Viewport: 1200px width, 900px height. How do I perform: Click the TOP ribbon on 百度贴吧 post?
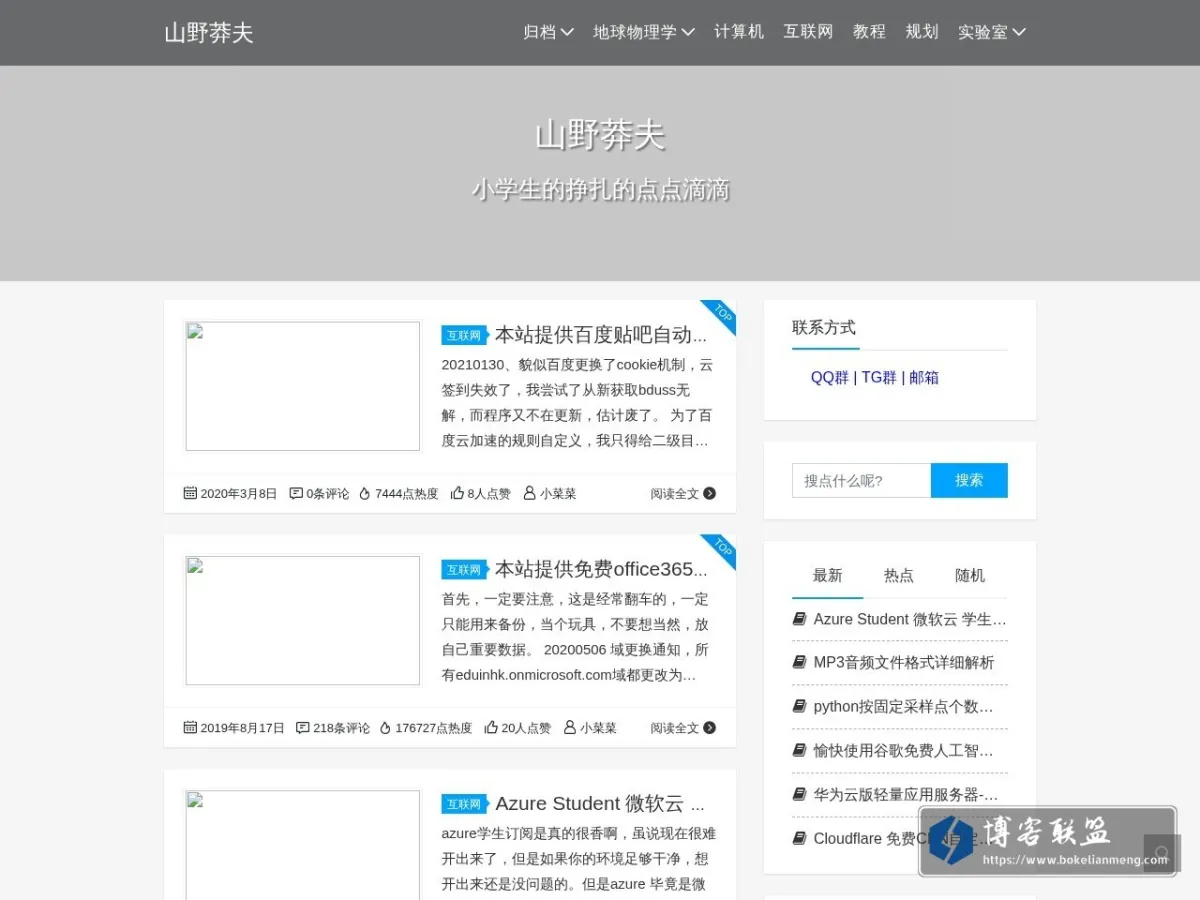721,315
